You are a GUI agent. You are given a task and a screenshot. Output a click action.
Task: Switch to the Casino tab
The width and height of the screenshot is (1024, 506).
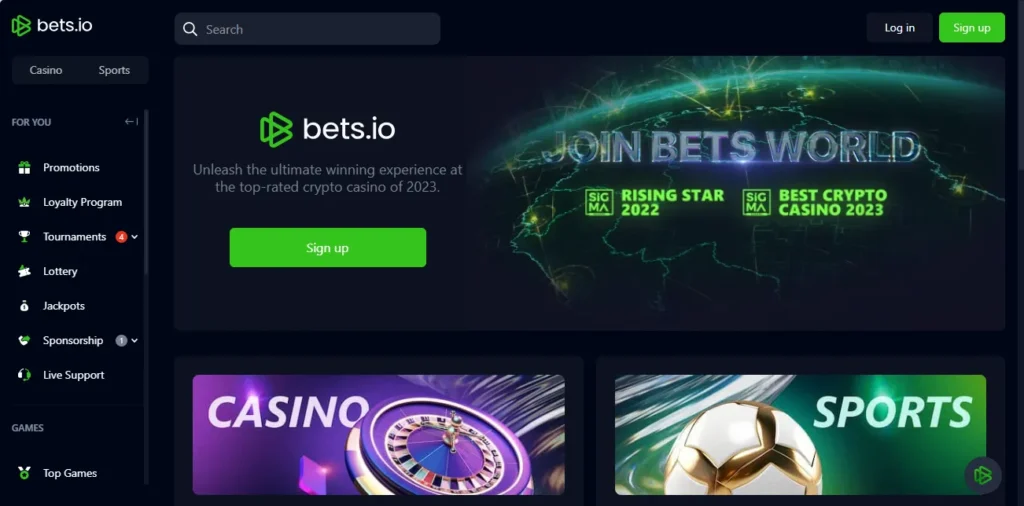(x=46, y=70)
